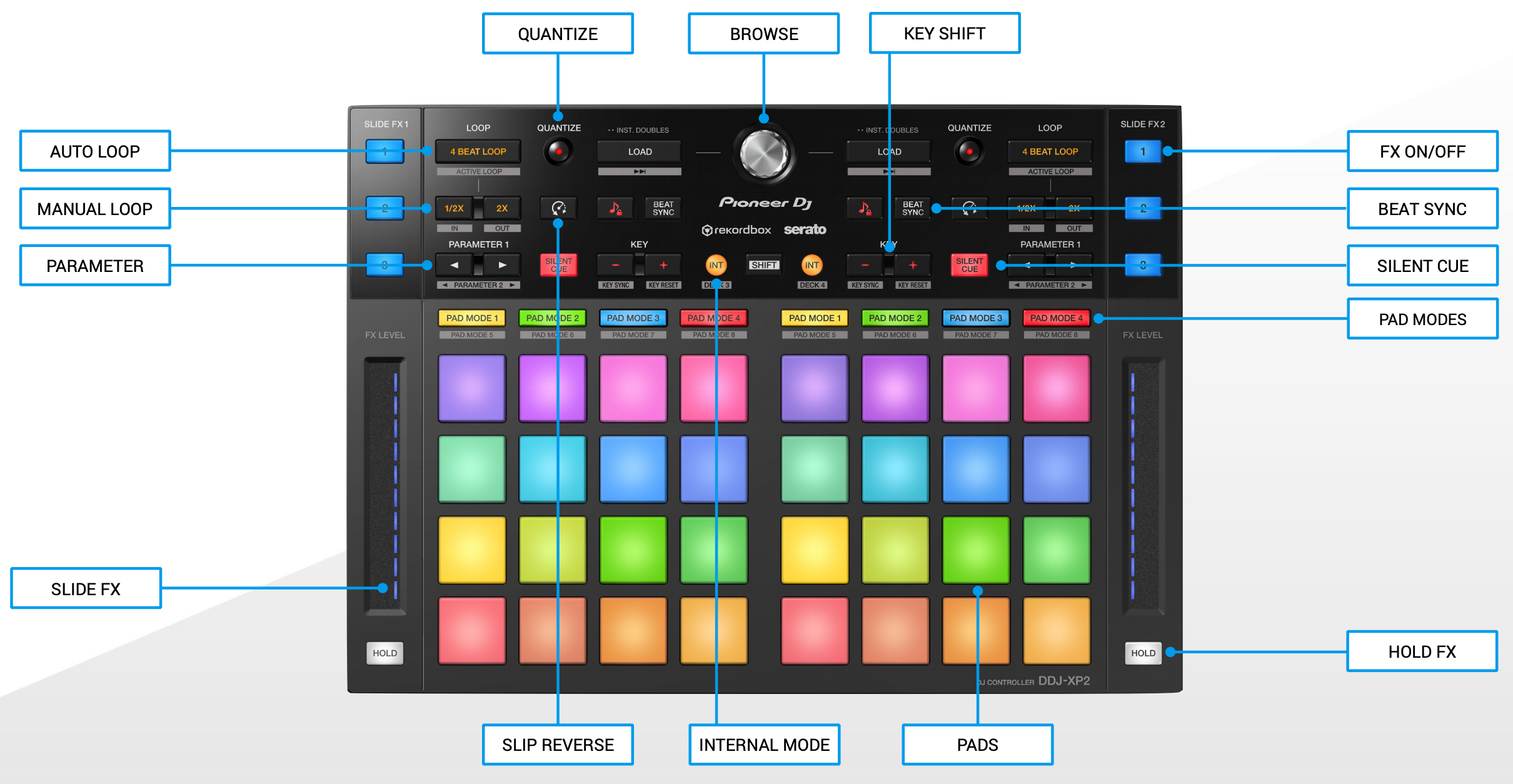Toggle Slide FX2 button 2

1143,208
